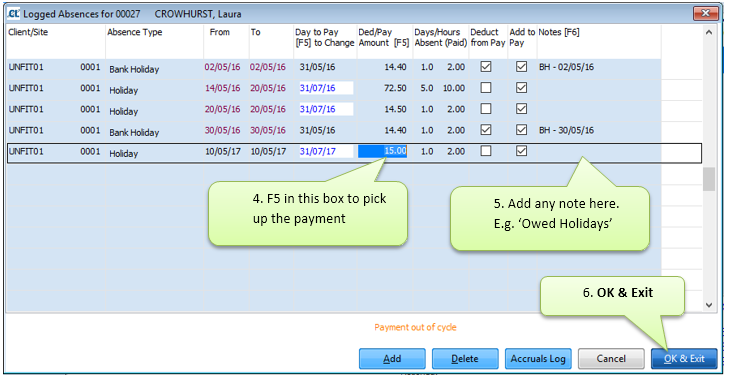The height and width of the screenshot is (379, 729).
Task: Click the note 'BH - 02/05/16'
Action: click(x=566, y=67)
